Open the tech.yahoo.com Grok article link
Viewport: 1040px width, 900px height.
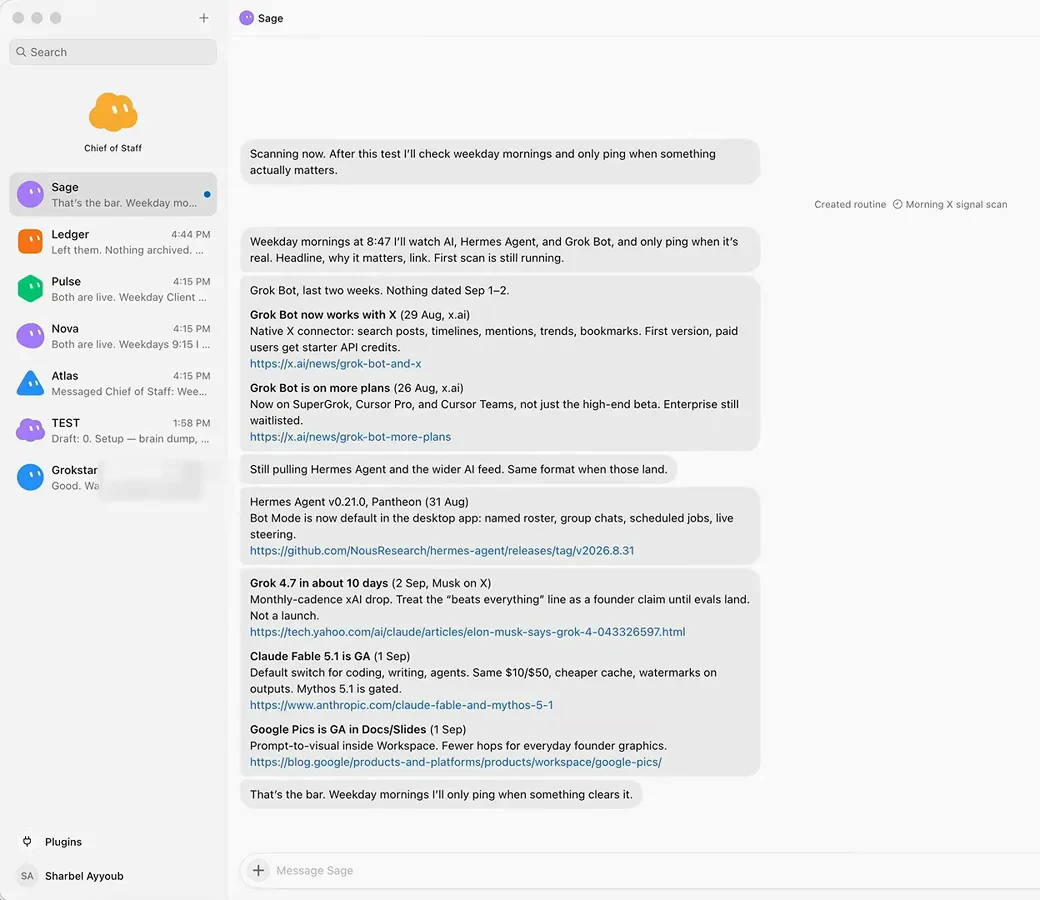(x=468, y=632)
